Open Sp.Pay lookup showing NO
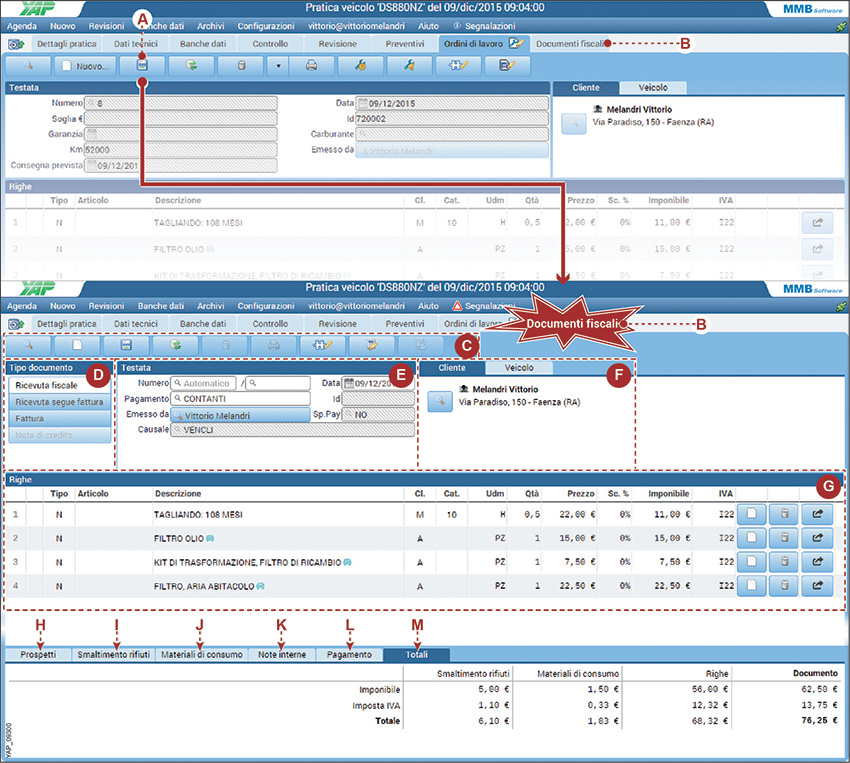This screenshot has height=763, width=850. click(x=378, y=415)
